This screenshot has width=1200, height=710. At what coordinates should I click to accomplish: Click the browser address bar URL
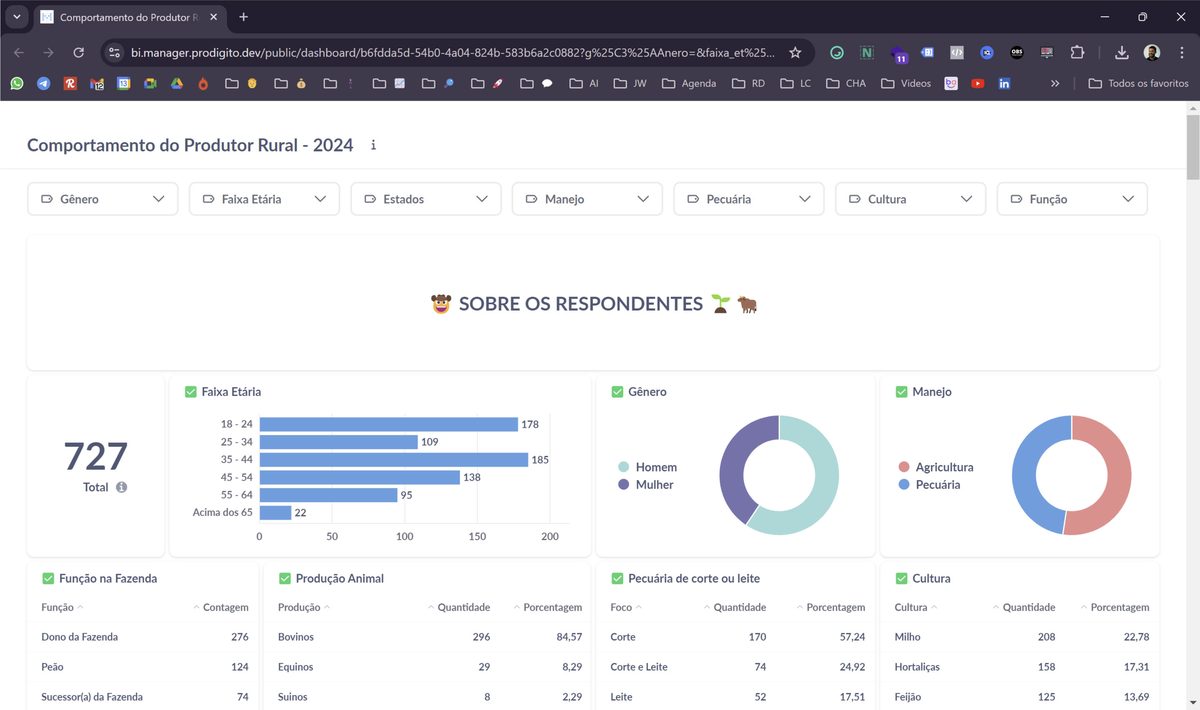(x=453, y=52)
